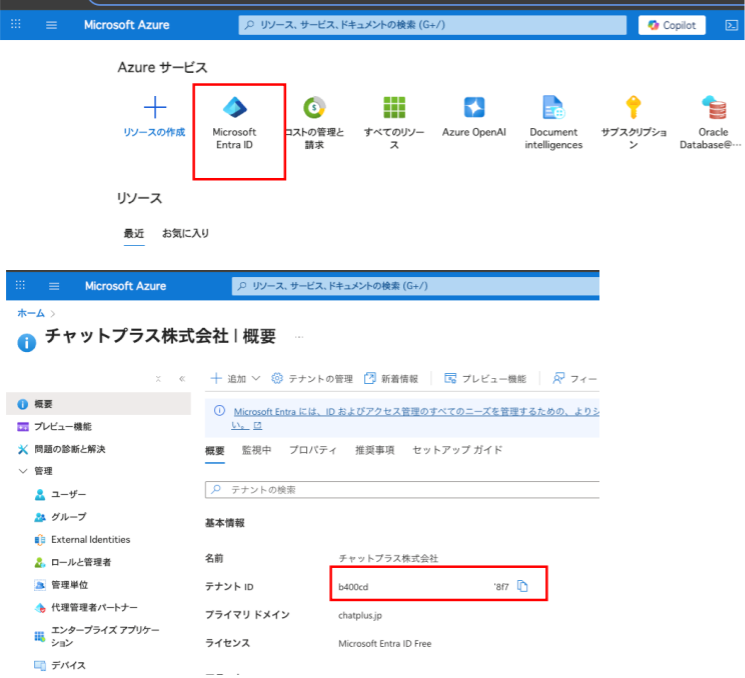Switch to the 監視中 tab
Viewport: 745px width, 678px height.
pos(257,450)
